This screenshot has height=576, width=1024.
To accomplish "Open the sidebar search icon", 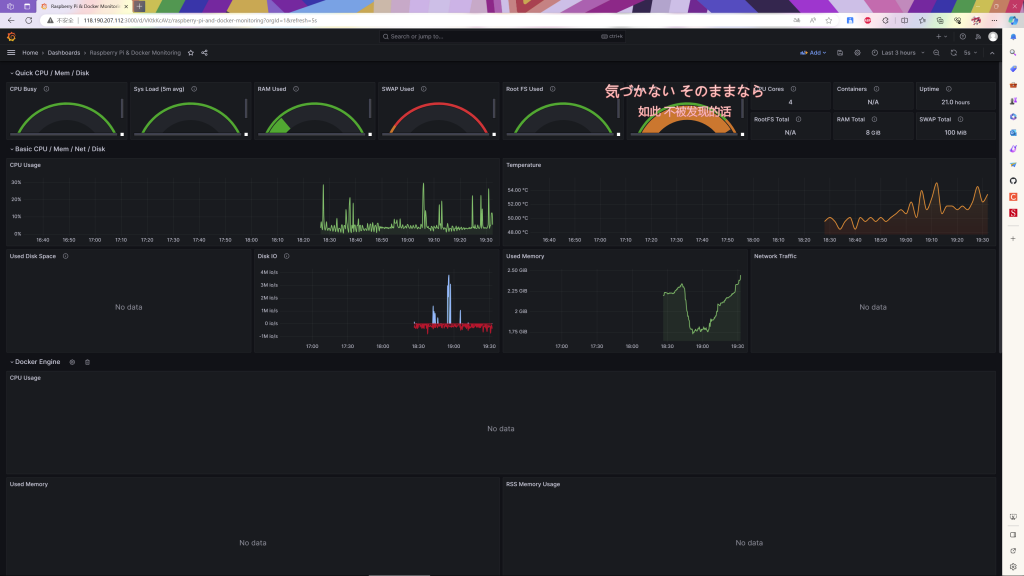I will 1013,53.
